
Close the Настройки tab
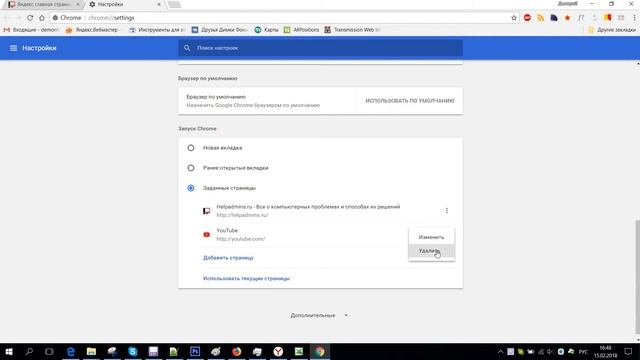coord(159,4)
